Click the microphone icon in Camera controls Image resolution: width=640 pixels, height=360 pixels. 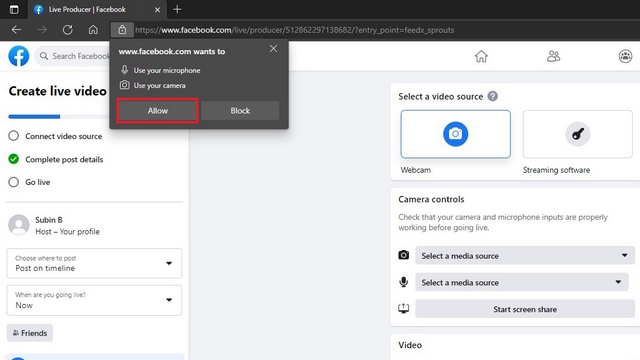click(x=404, y=282)
